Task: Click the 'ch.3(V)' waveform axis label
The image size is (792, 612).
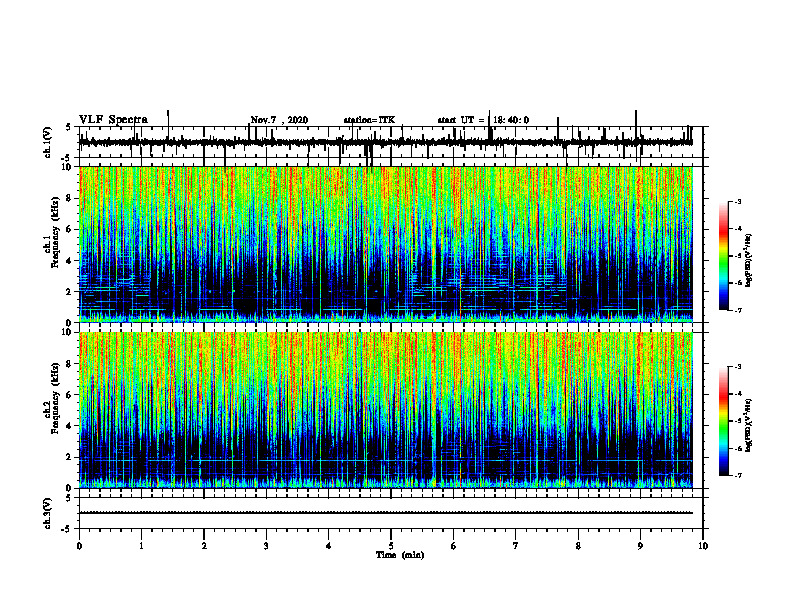Action: (x=48, y=513)
